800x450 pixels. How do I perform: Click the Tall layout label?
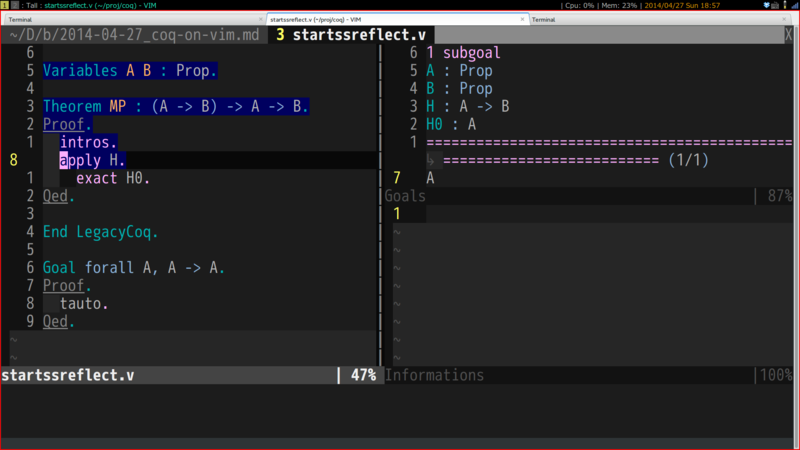32,5
